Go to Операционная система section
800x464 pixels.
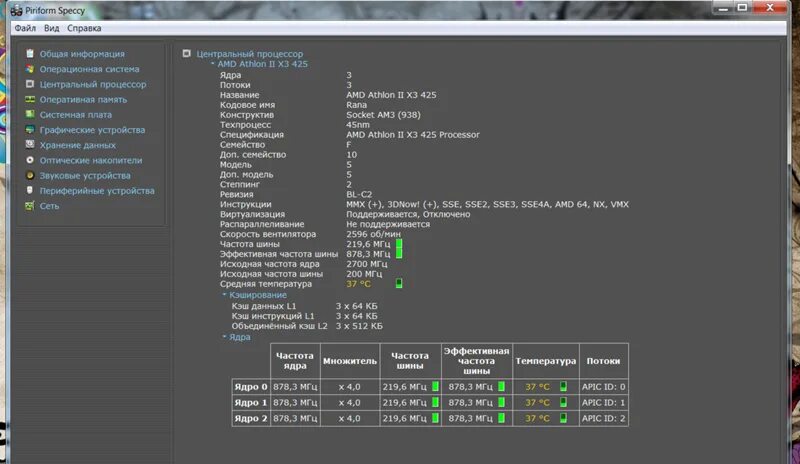tap(89, 69)
